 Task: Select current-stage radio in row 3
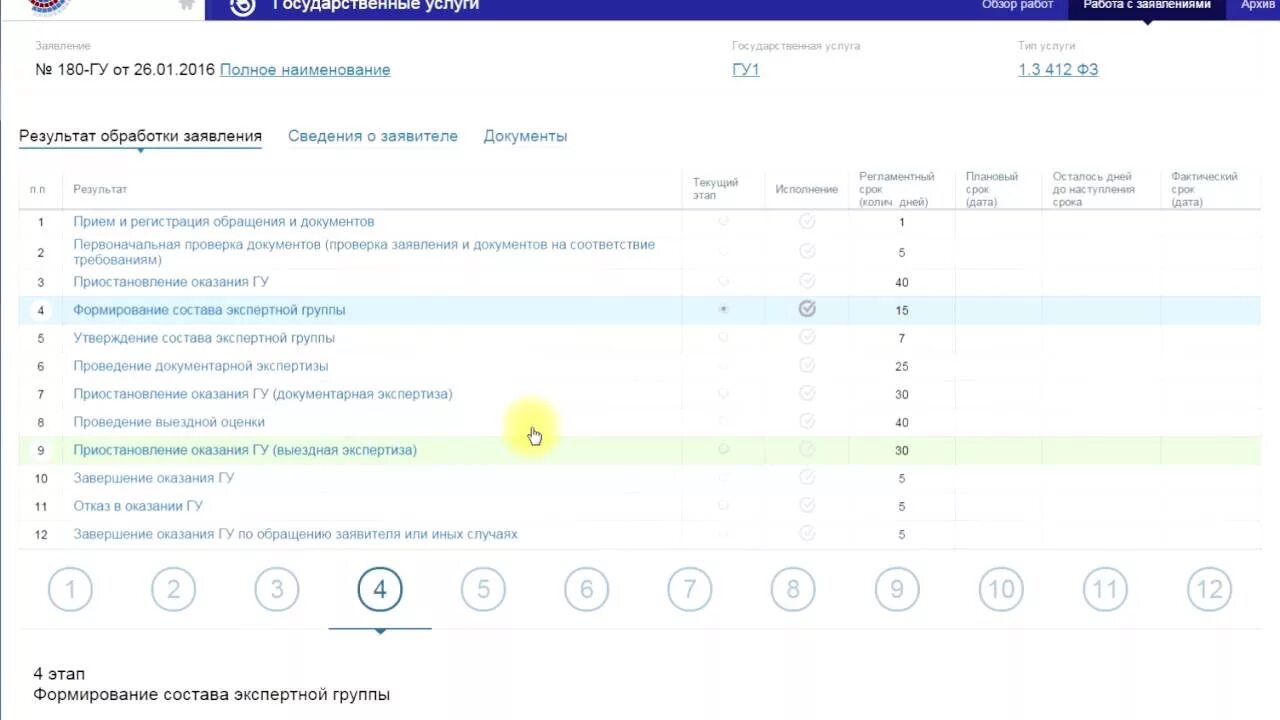[724, 282]
